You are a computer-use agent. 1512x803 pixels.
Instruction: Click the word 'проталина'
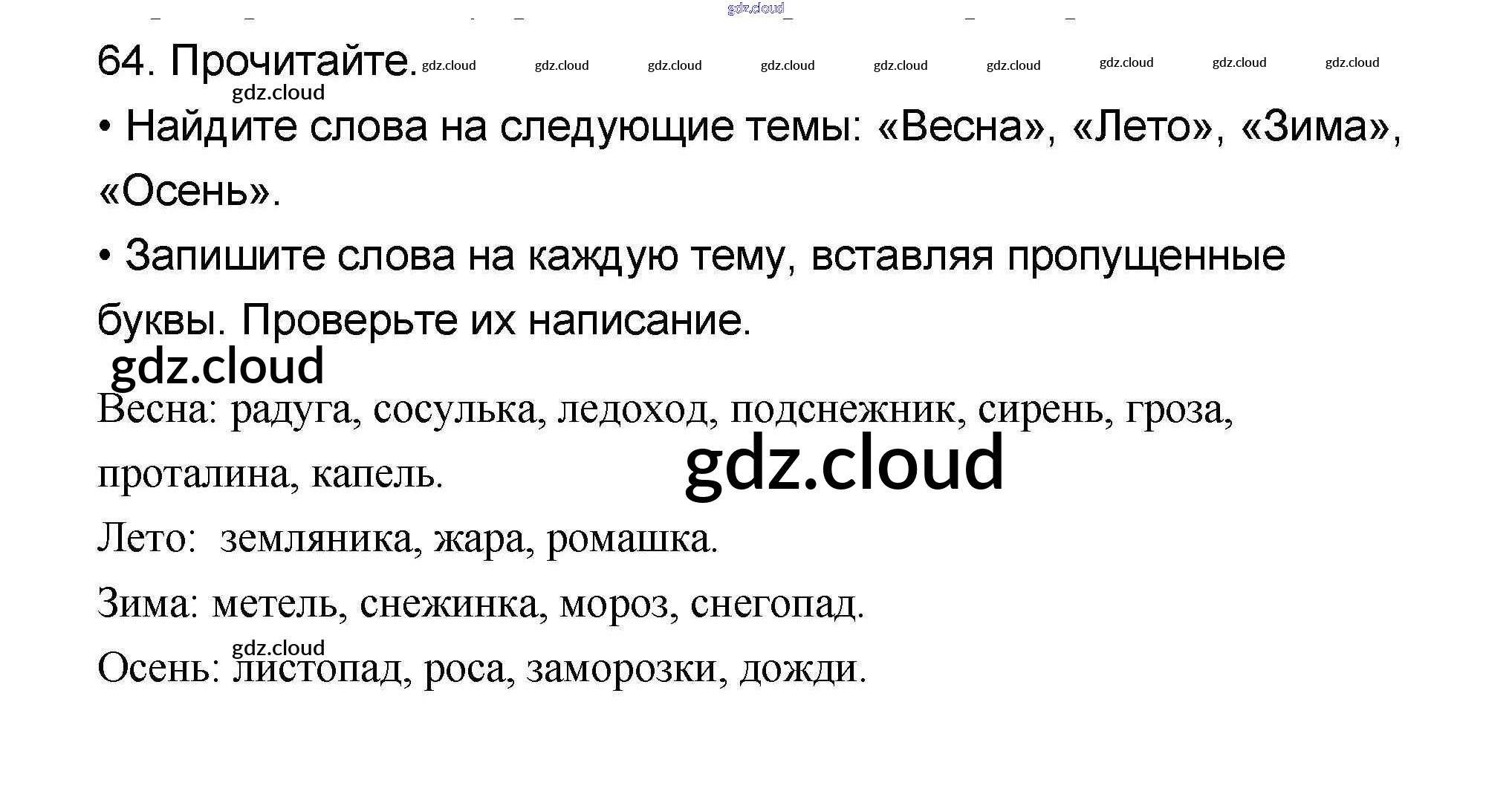point(194,474)
